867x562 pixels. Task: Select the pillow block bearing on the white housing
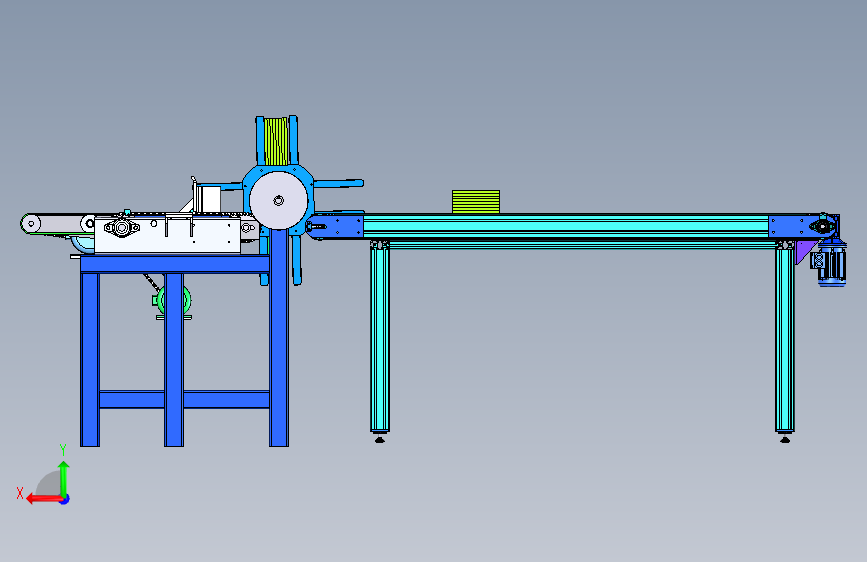pyautogui.click(x=122, y=227)
